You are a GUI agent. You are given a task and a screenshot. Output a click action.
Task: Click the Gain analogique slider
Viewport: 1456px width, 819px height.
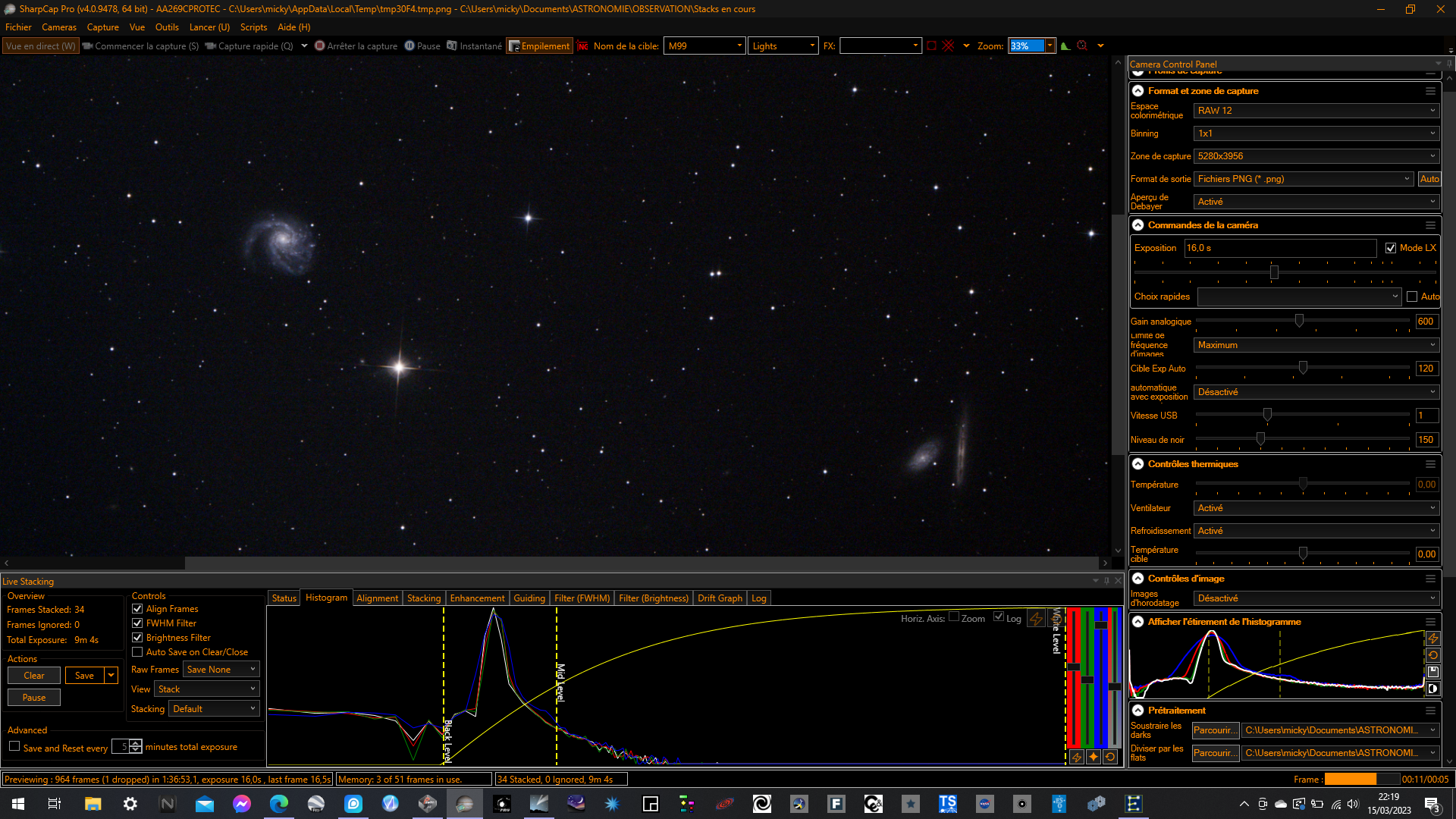[1303, 321]
